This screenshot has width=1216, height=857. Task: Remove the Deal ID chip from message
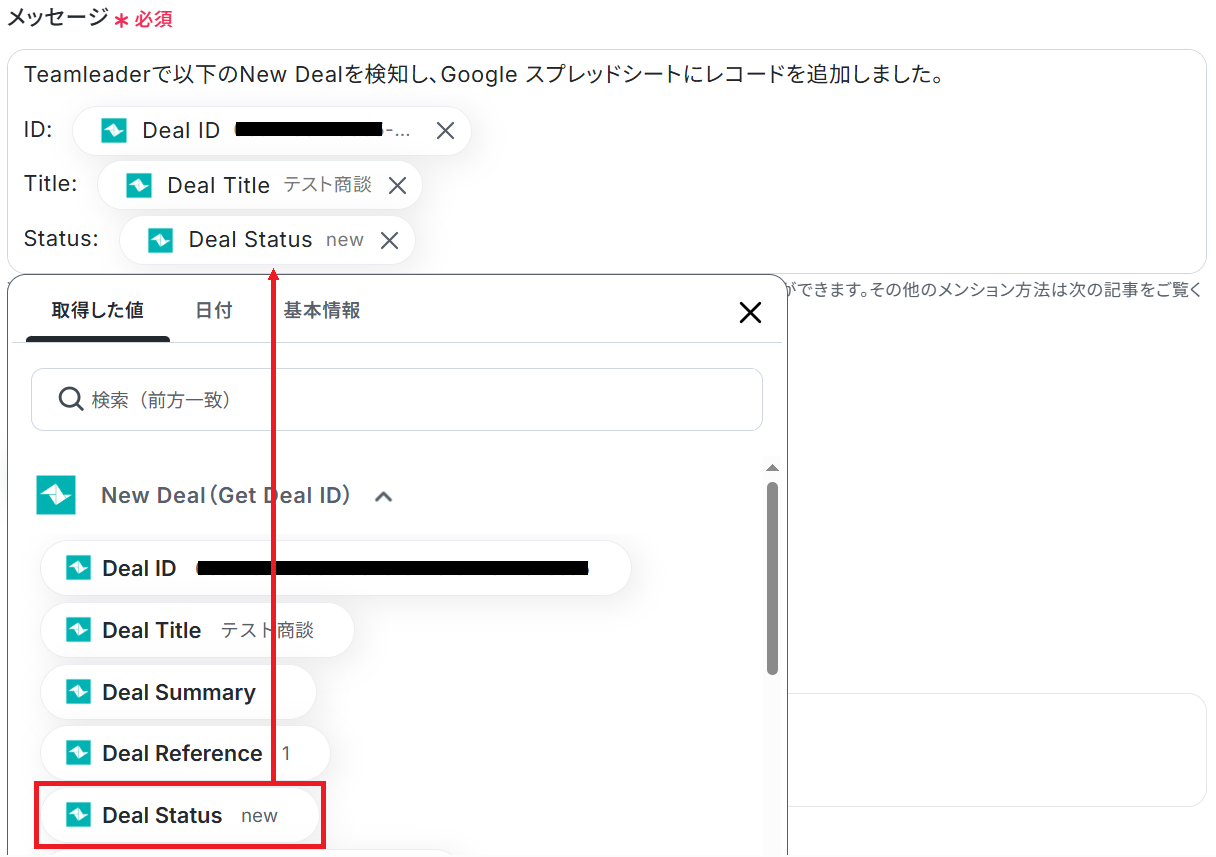click(446, 131)
